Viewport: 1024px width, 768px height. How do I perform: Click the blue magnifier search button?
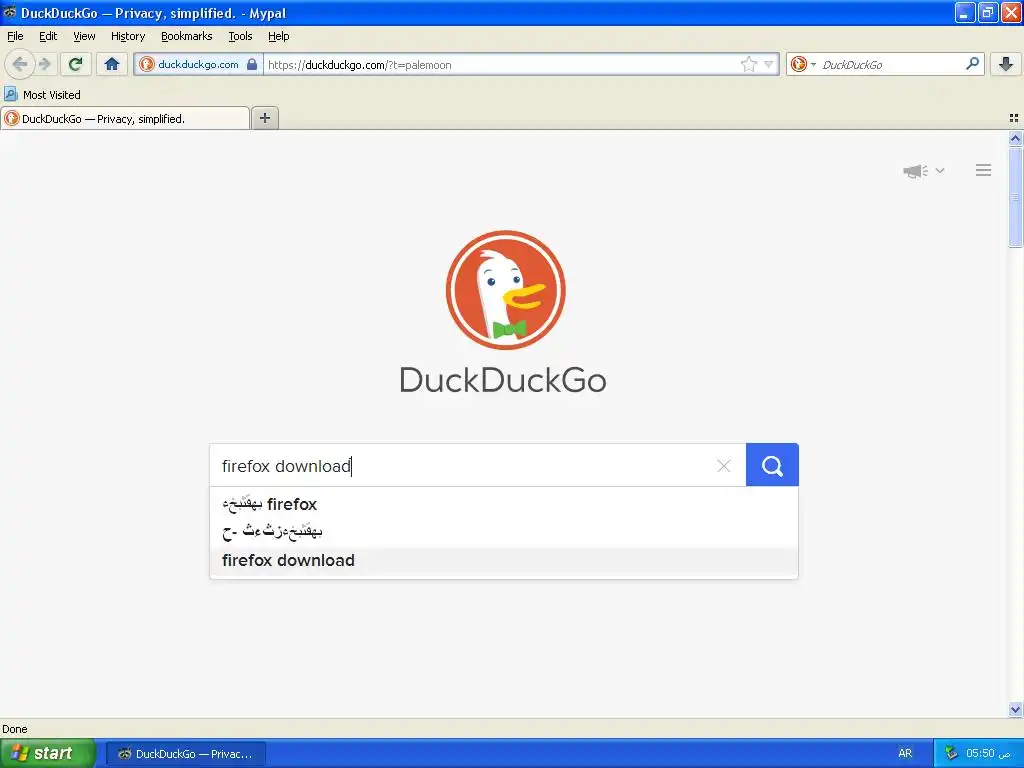pyautogui.click(x=772, y=465)
